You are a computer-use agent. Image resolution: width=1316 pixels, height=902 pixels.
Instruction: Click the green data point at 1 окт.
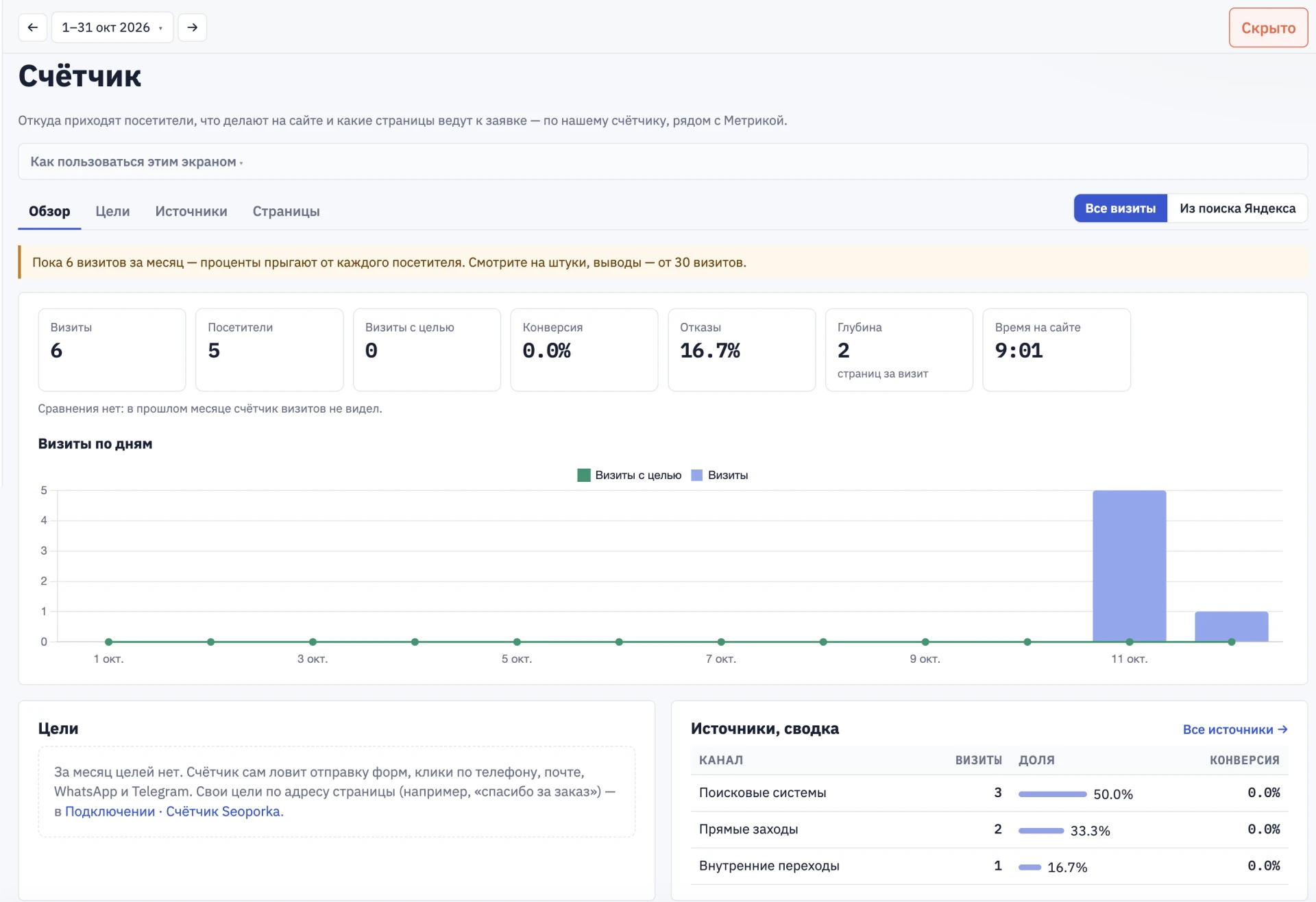[108, 642]
